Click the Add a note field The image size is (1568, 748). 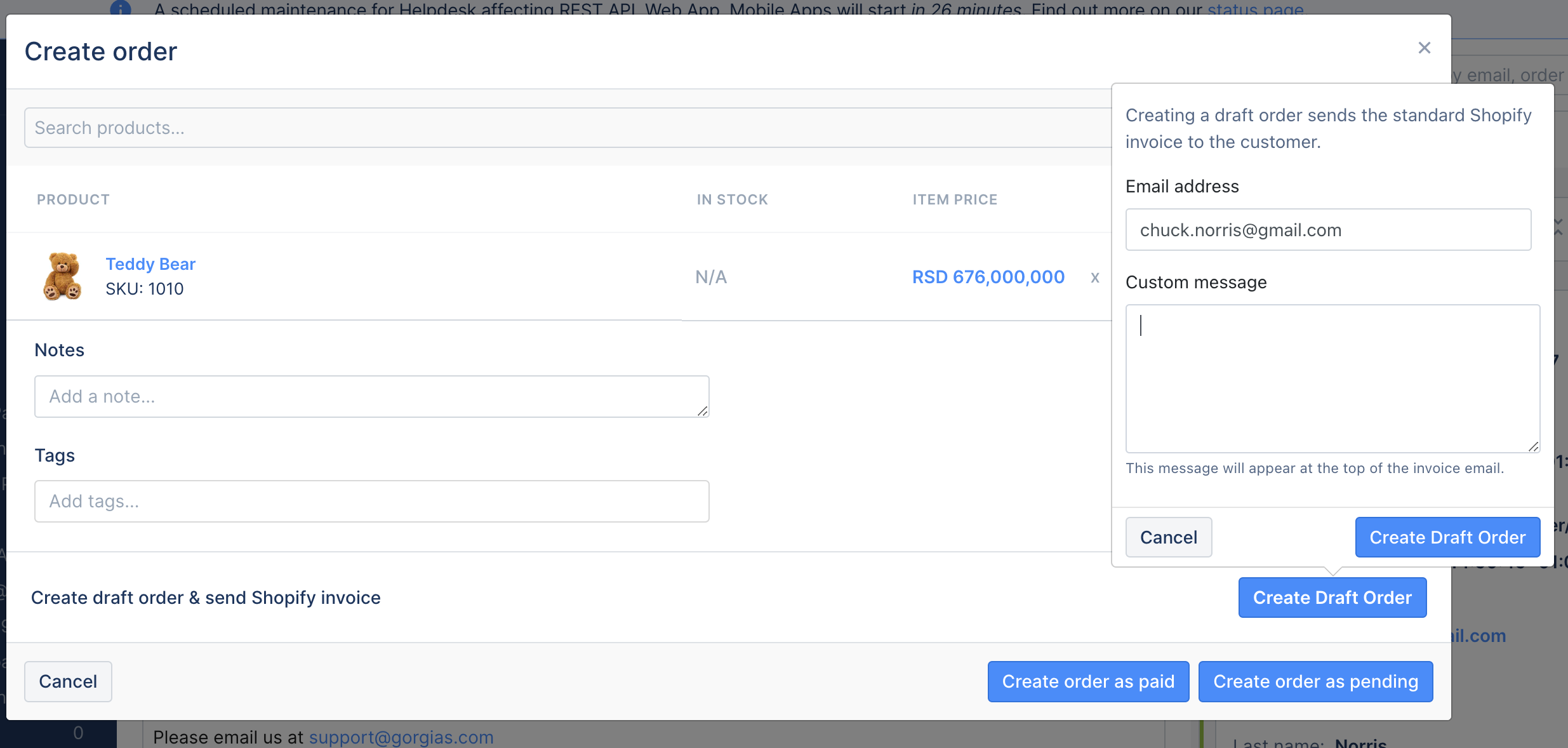(371, 396)
